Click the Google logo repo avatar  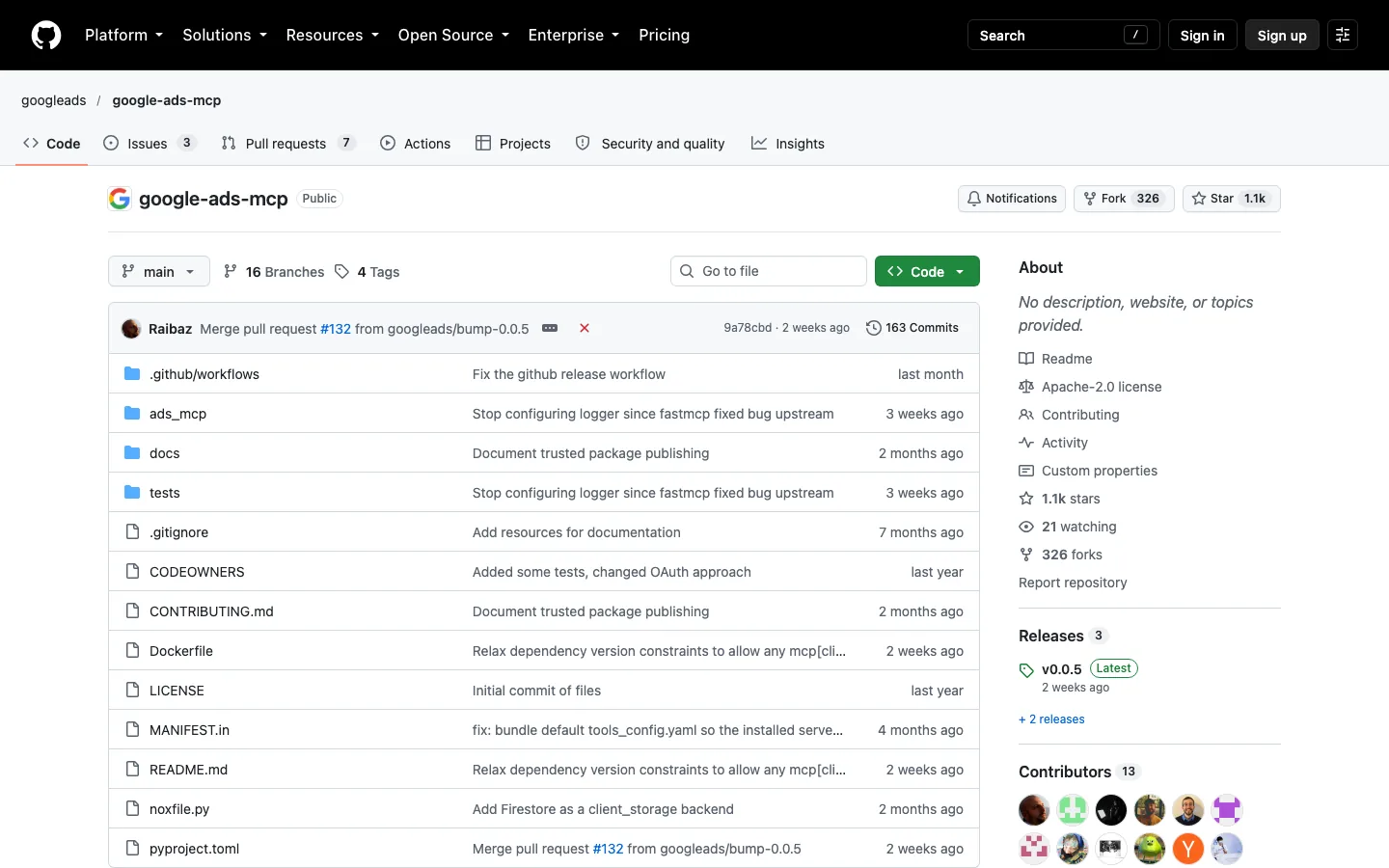pyautogui.click(x=120, y=199)
